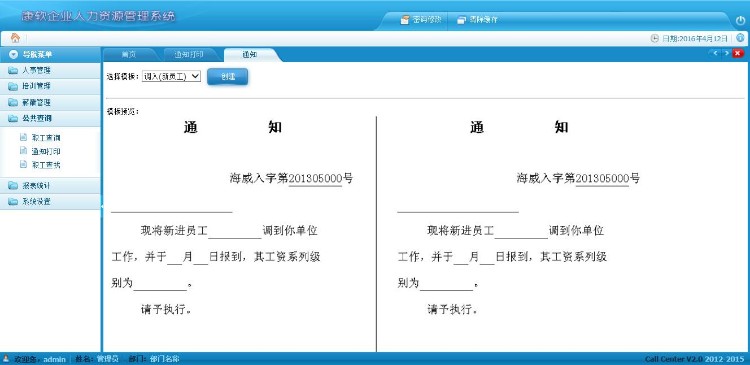The image size is (750, 365).
Task: Click the document icon beside 职工查询
Action: tap(23, 137)
